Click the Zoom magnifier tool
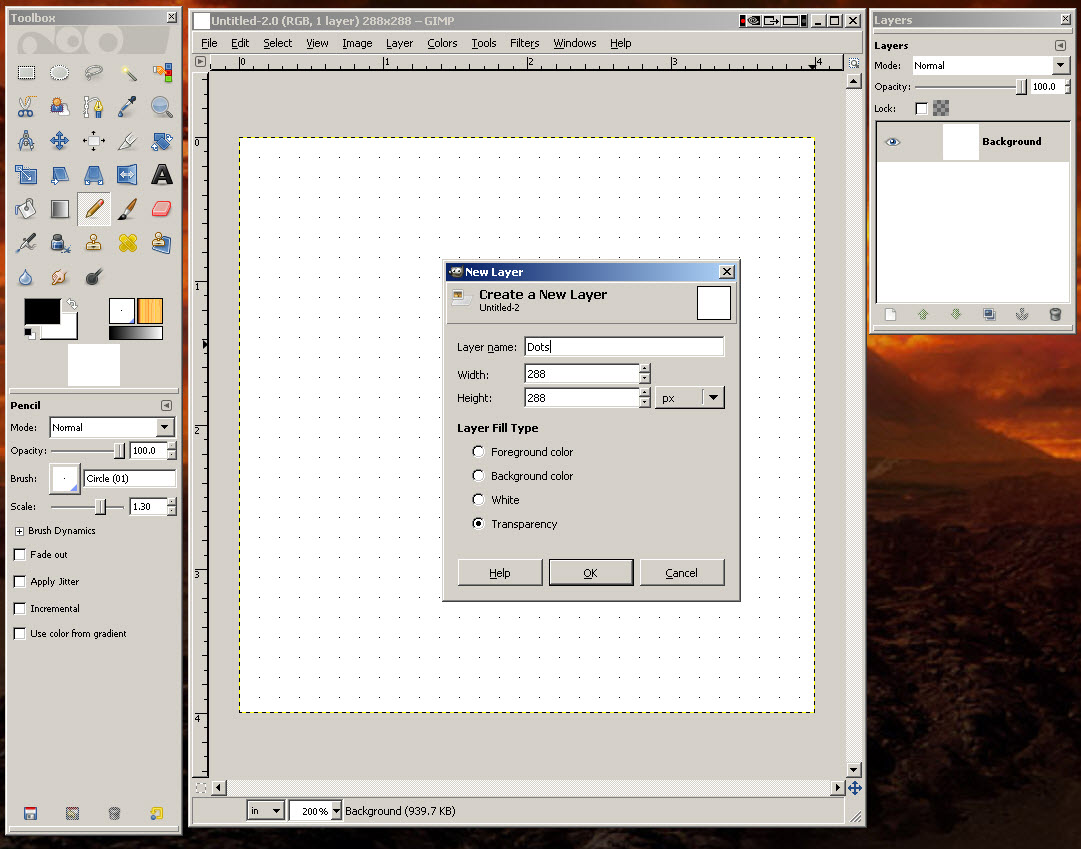The height and width of the screenshot is (849, 1081). [161, 107]
